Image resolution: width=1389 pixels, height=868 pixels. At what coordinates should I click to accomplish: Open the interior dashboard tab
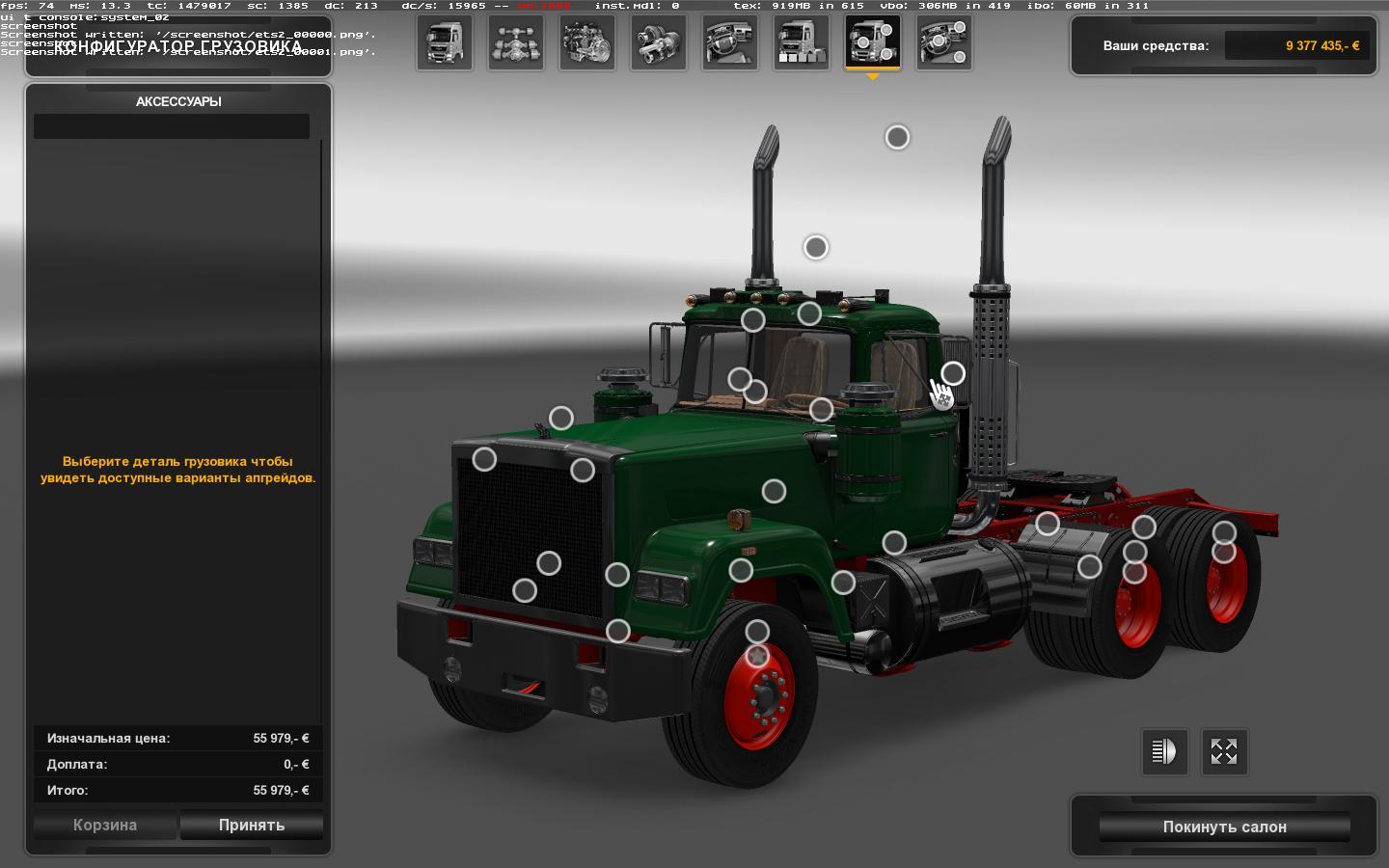(730, 43)
